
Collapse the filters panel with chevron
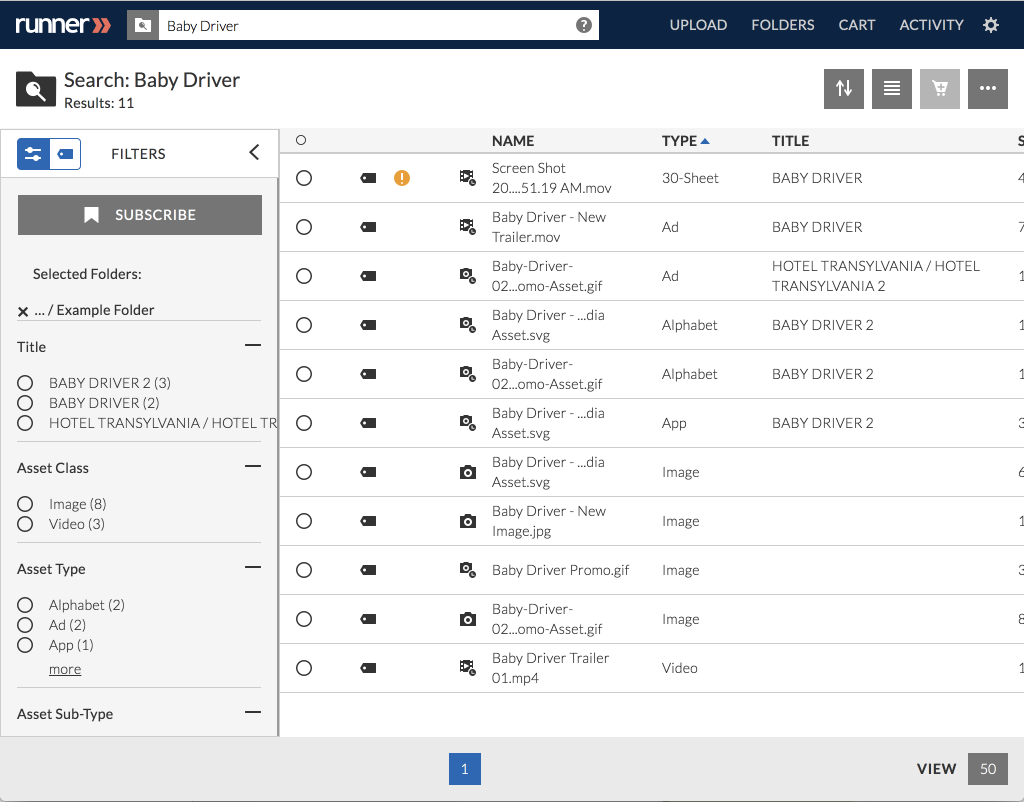tap(254, 153)
